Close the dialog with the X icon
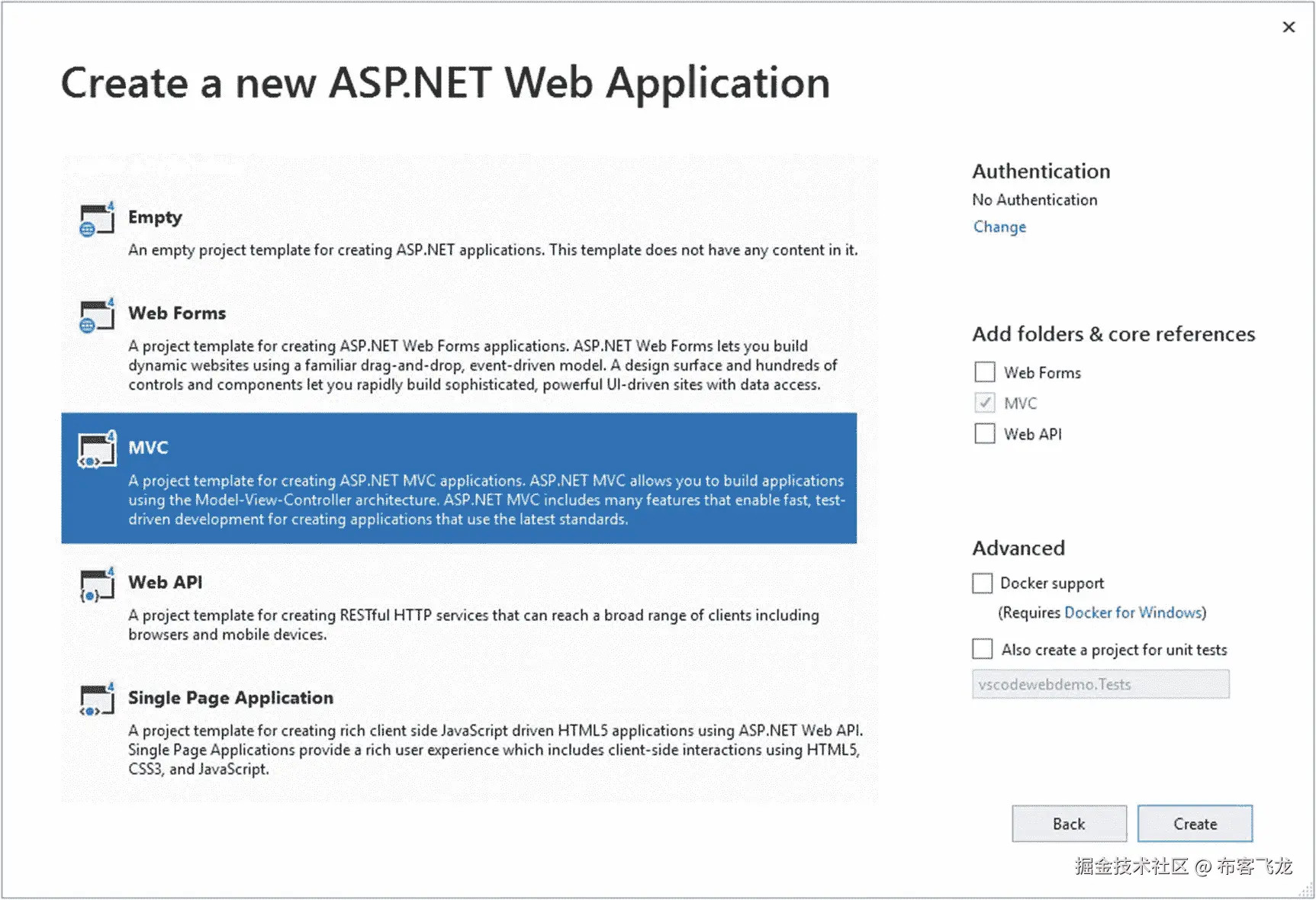Image resolution: width=1316 pixels, height=900 pixels. pyautogui.click(x=1289, y=27)
